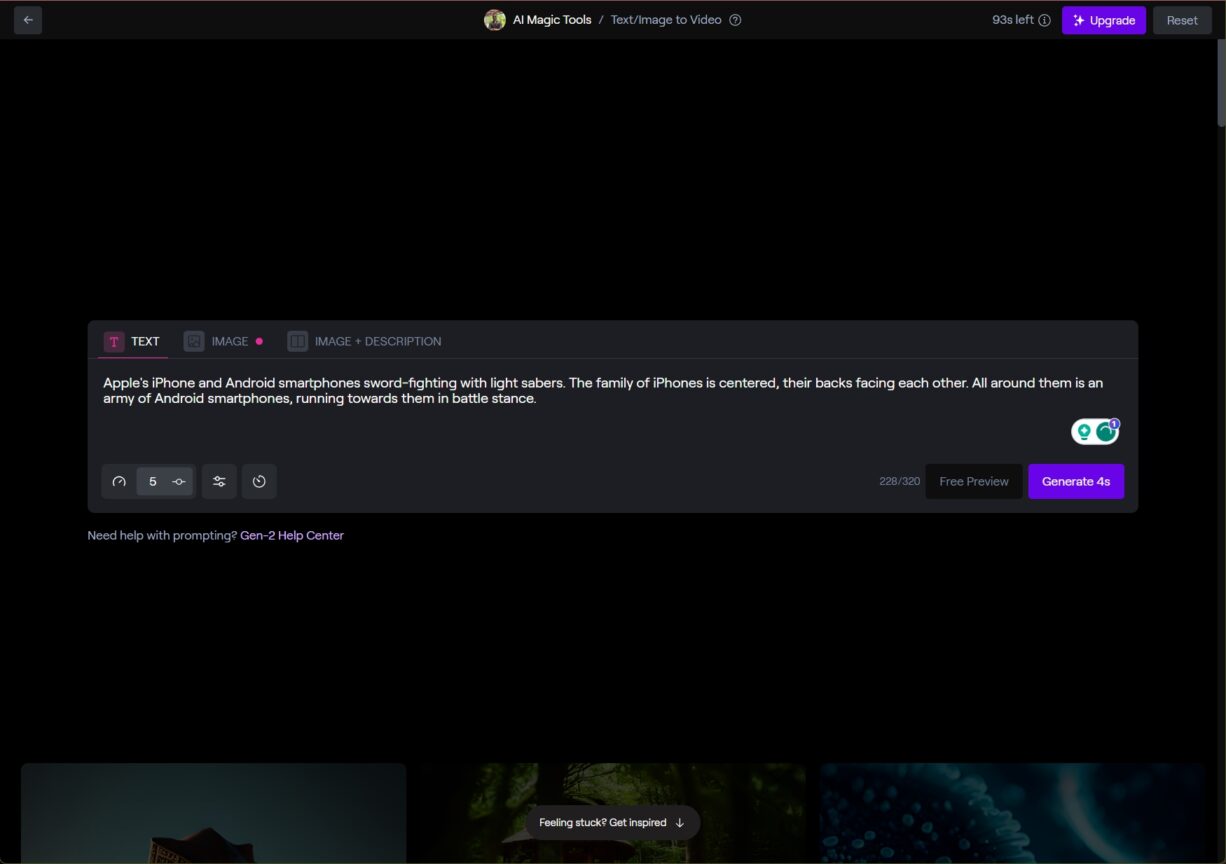Click the general motion speedometer icon
The height and width of the screenshot is (864, 1226).
tap(119, 482)
